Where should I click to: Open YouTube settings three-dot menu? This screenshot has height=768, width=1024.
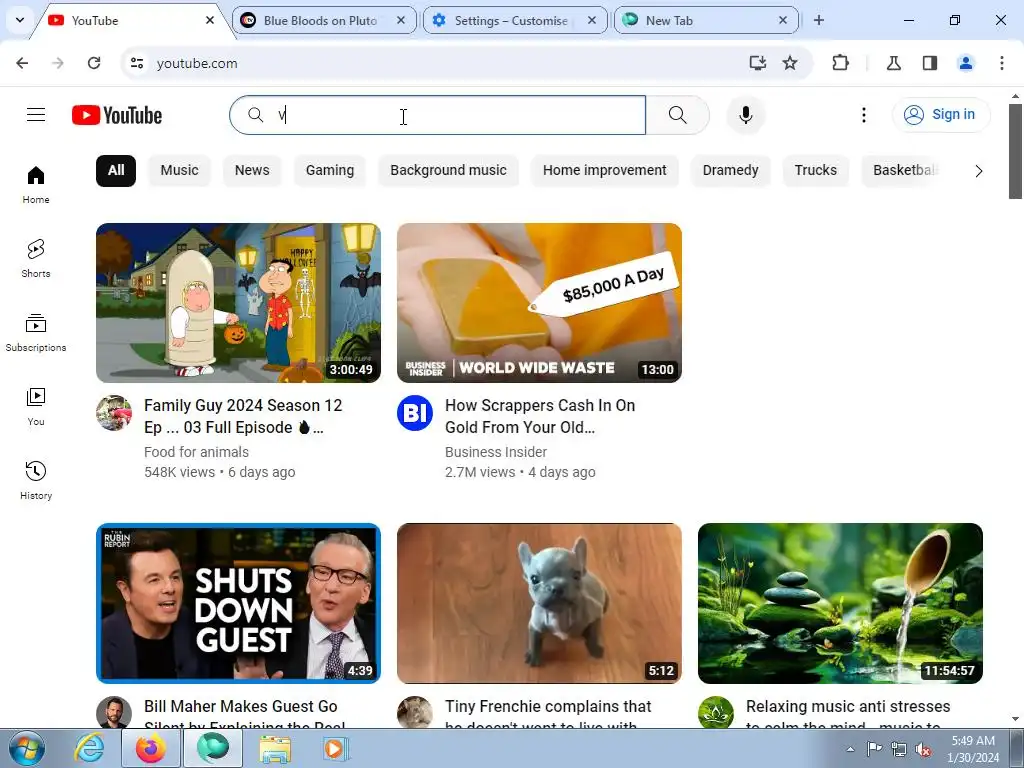pos(863,115)
